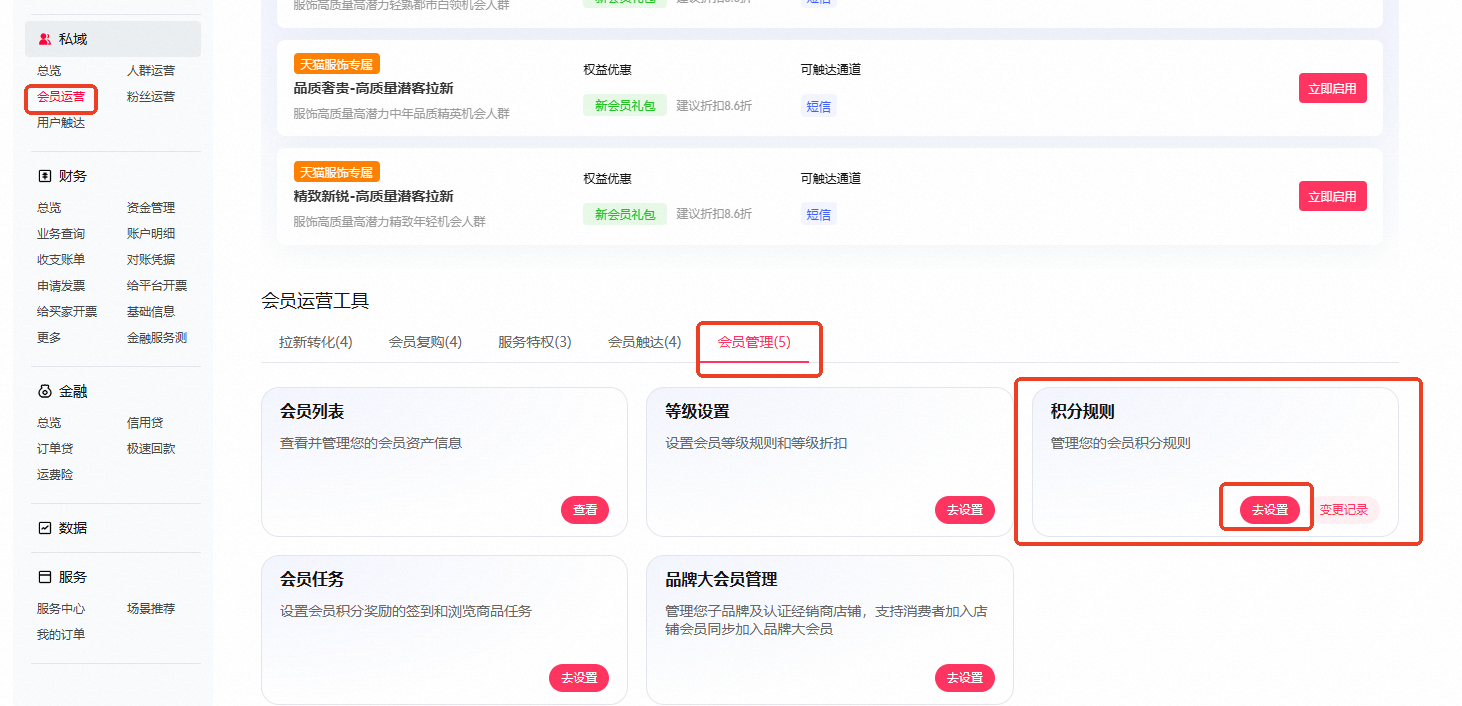1462x706 pixels.
Task: Click 去设置 on 等级设置 card
Action: pos(965,510)
